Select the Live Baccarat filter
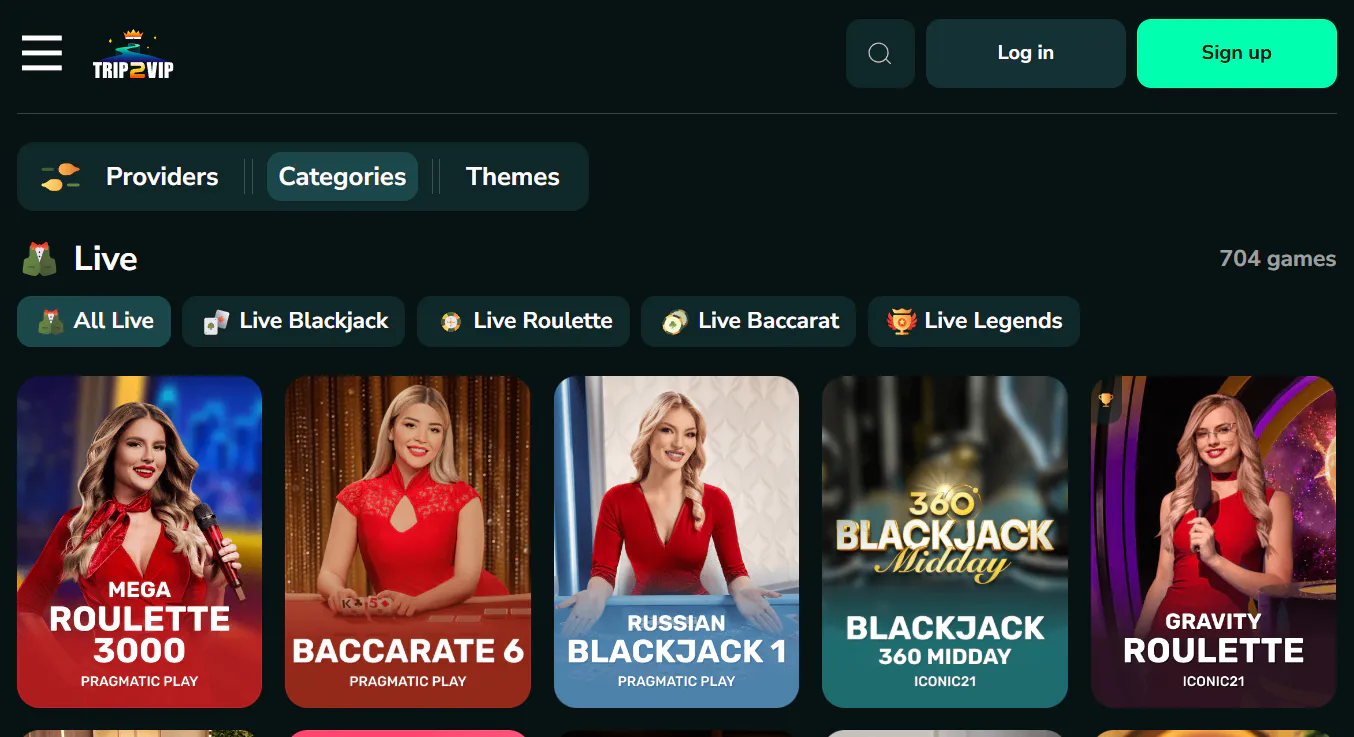This screenshot has width=1354, height=737. point(748,321)
